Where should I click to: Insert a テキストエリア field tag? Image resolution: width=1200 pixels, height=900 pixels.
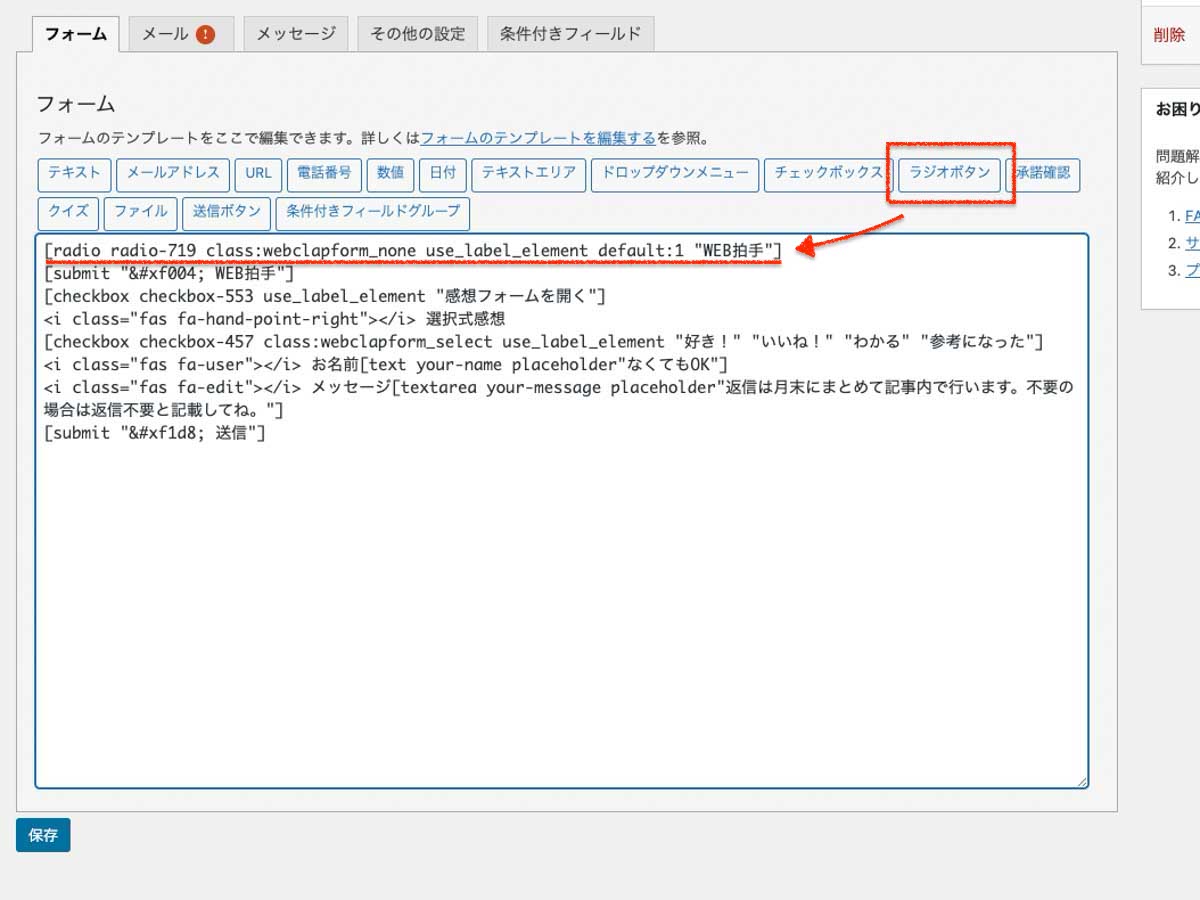point(528,173)
